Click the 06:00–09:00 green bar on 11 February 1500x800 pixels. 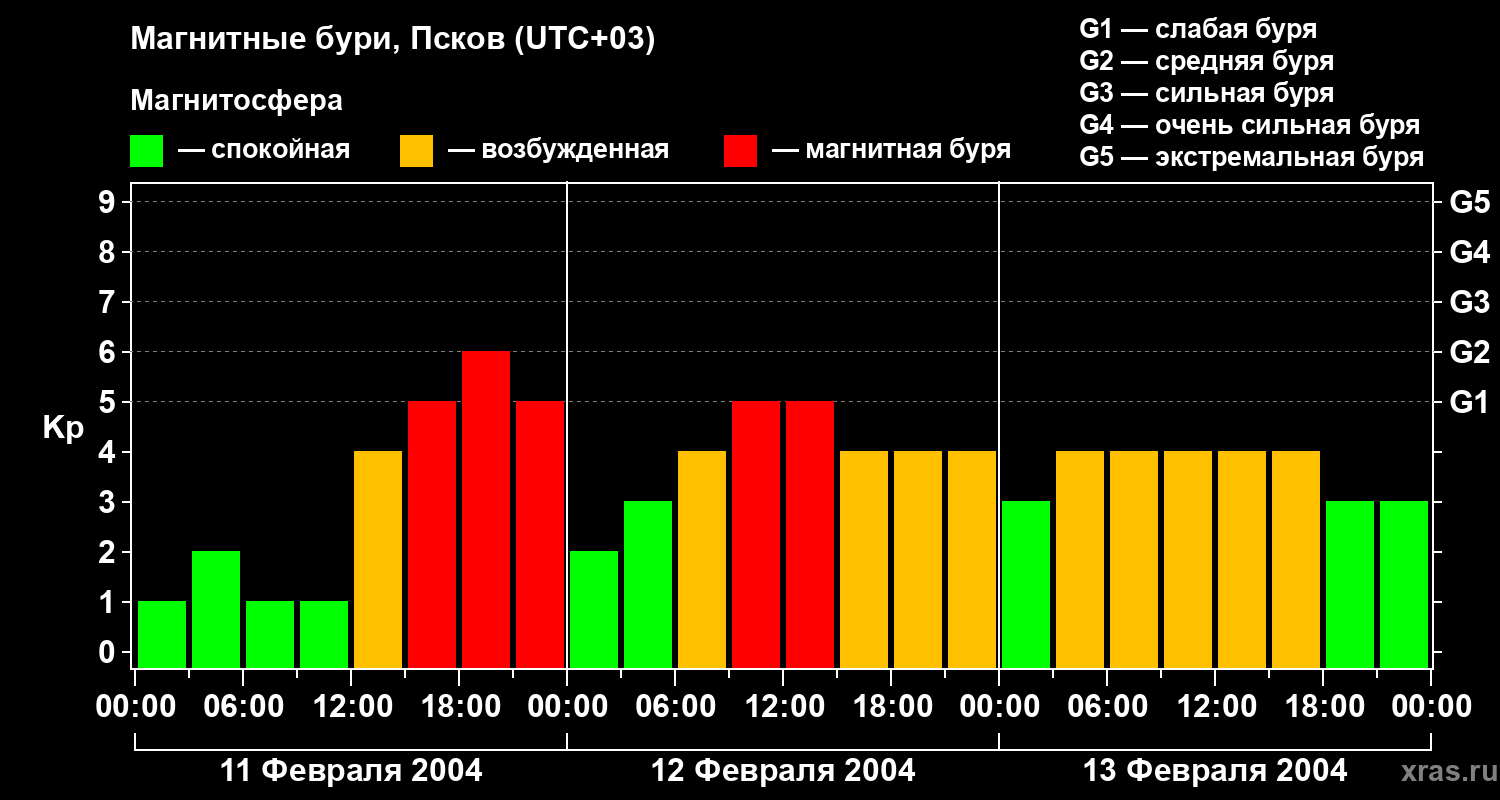point(270,634)
